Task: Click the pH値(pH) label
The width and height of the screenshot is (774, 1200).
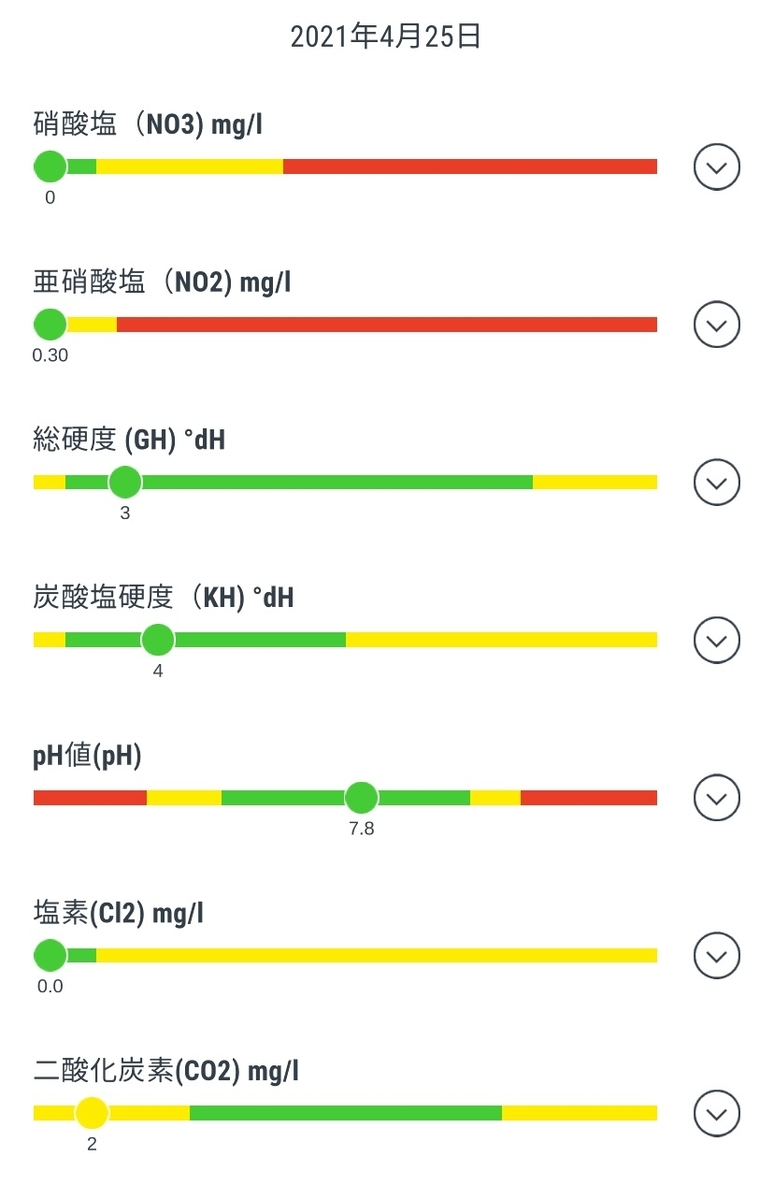Action: [x=88, y=757]
